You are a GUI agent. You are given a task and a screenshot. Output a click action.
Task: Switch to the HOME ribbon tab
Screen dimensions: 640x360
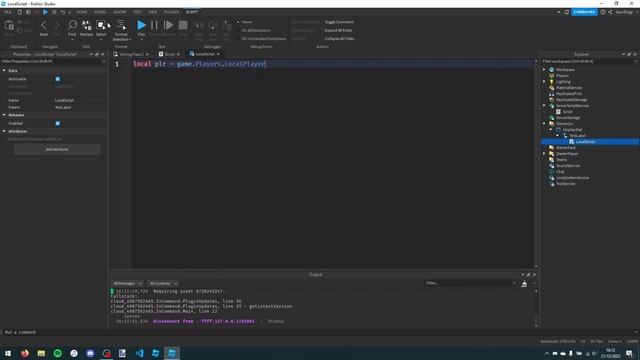tap(82, 12)
